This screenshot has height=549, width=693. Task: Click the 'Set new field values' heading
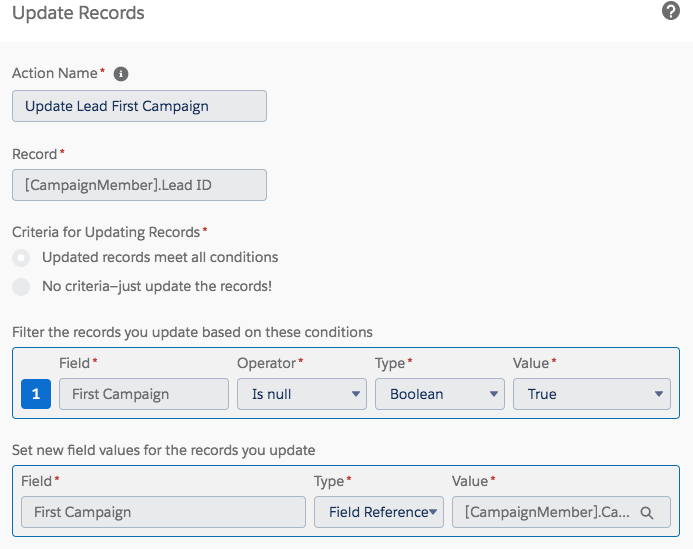[163, 450]
